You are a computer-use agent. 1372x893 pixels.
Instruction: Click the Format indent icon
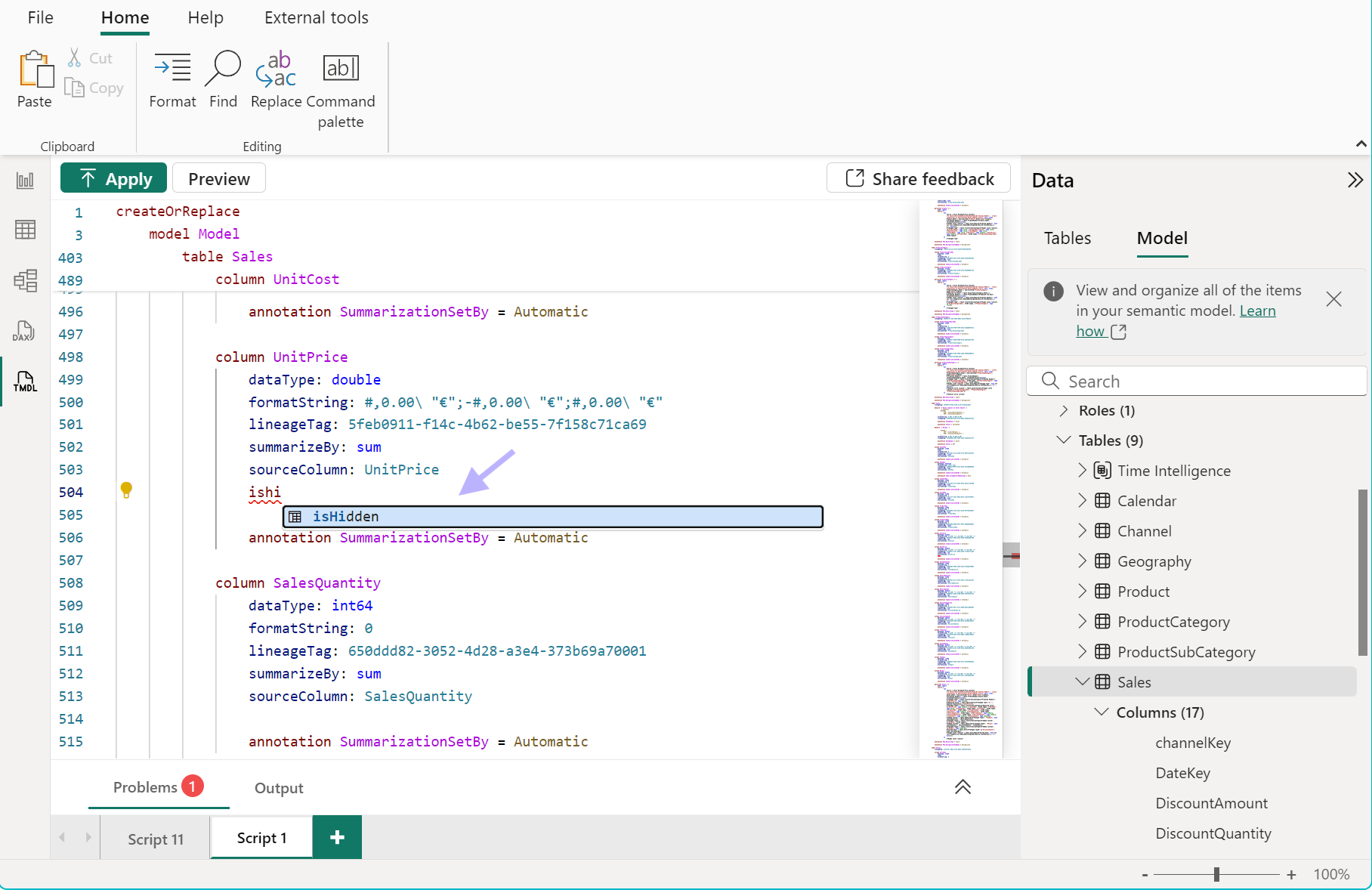pos(172,68)
